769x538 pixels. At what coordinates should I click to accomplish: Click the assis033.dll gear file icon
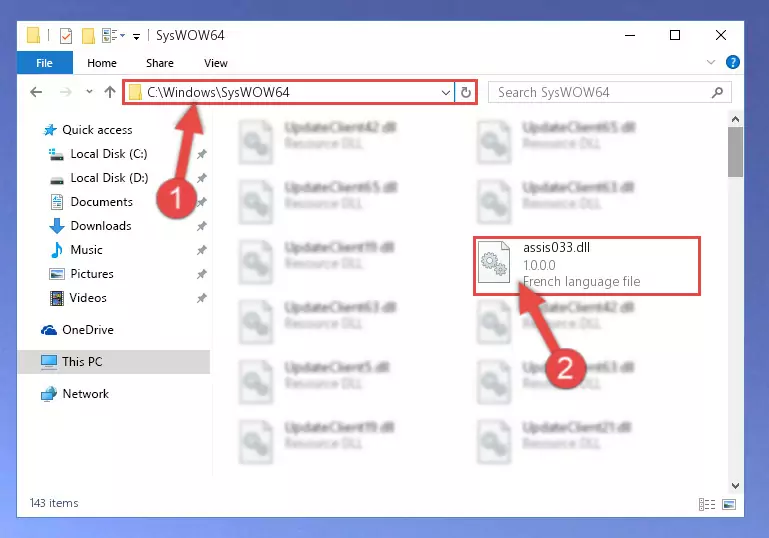494,262
